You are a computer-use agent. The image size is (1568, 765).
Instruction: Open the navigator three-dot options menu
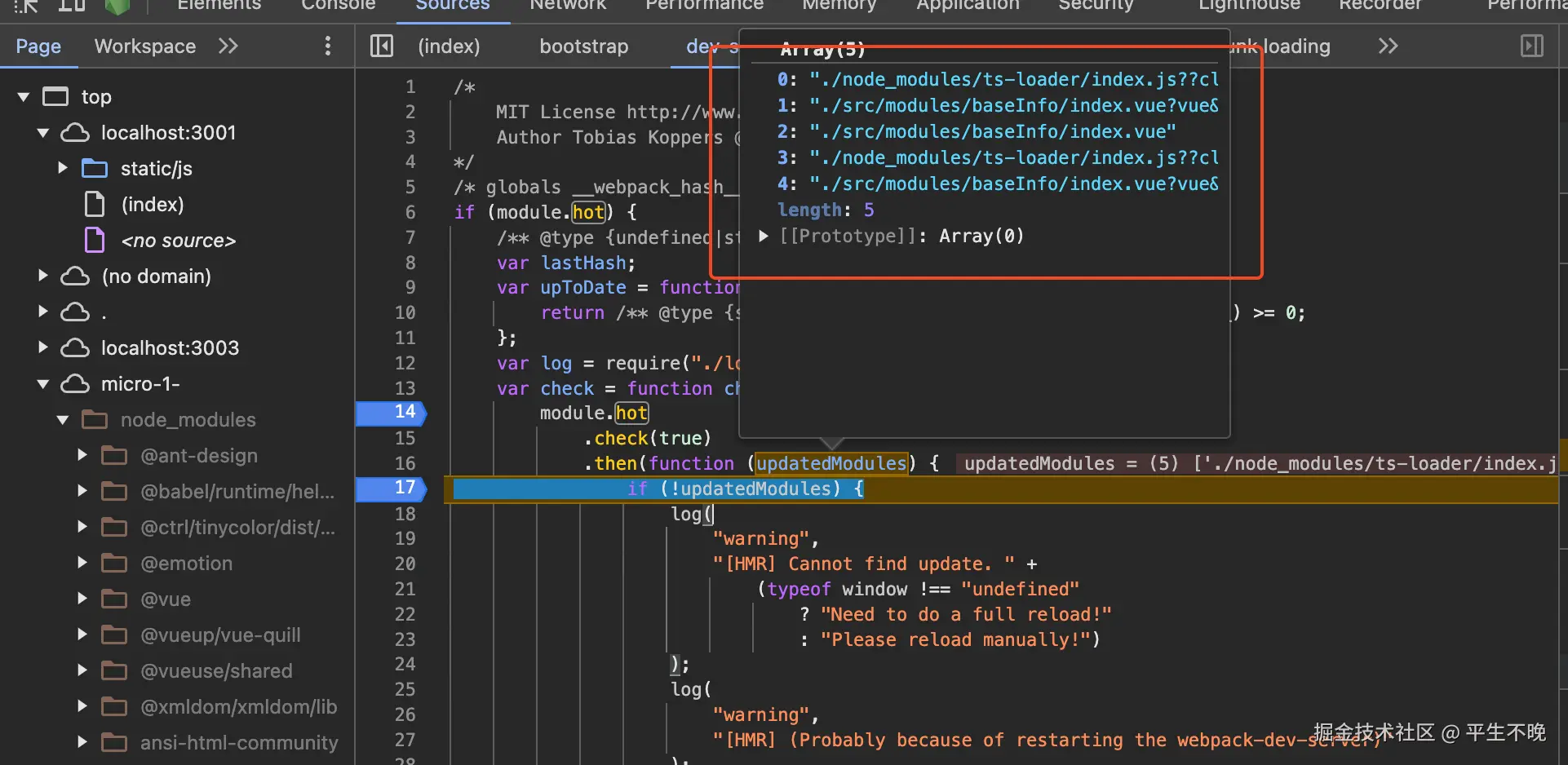(328, 46)
